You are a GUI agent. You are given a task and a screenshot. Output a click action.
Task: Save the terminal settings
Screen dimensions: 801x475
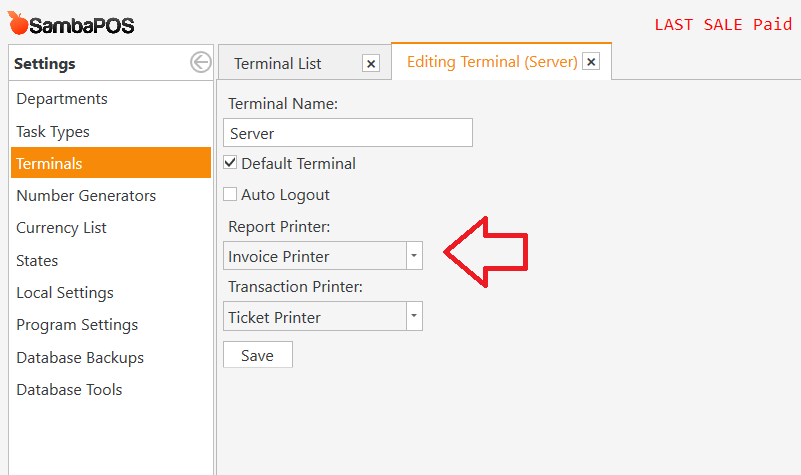click(x=257, y=355)
